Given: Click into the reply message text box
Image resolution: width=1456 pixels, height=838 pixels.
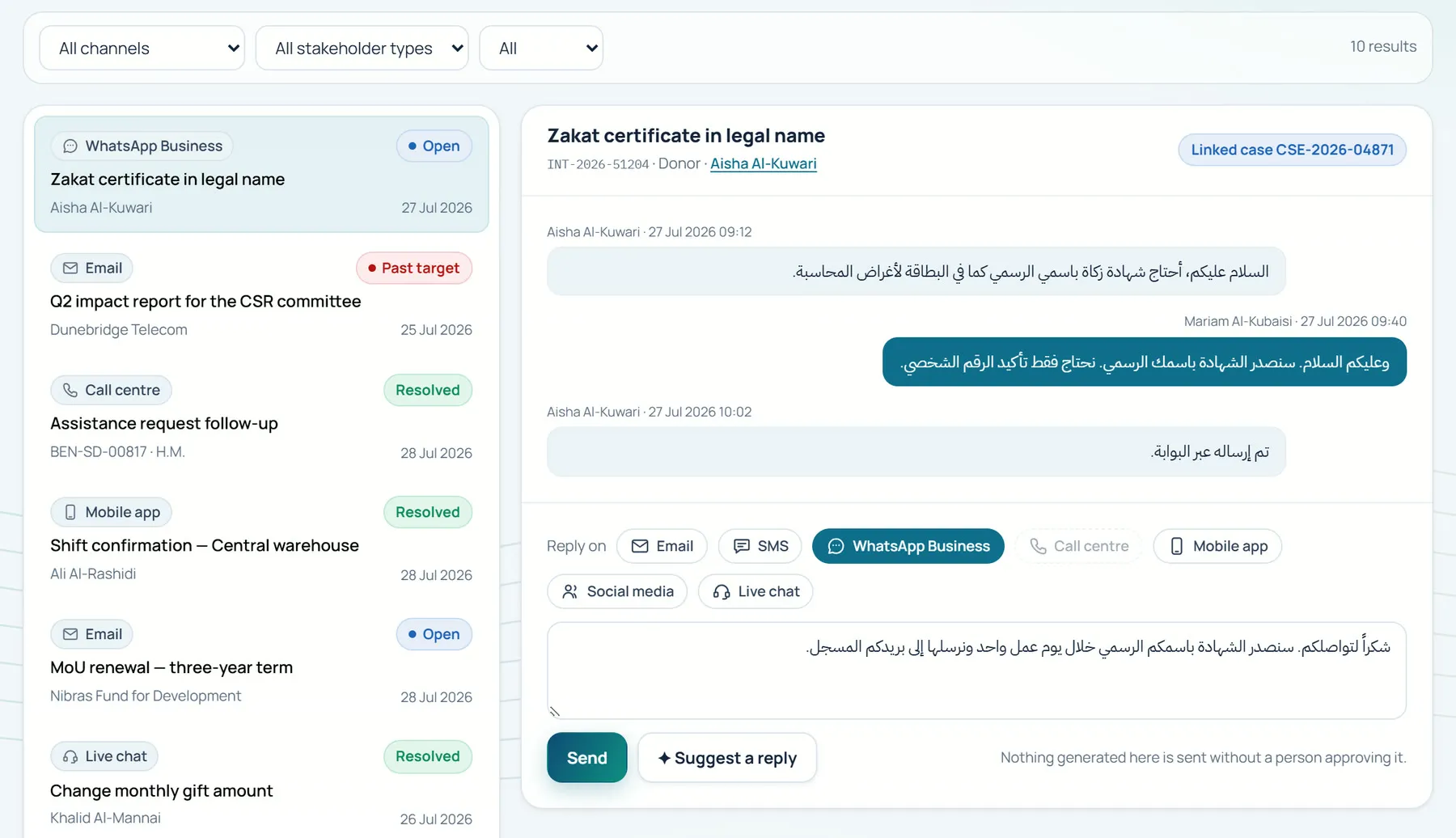Looking at the screenshot, I should tap(976, 671).
